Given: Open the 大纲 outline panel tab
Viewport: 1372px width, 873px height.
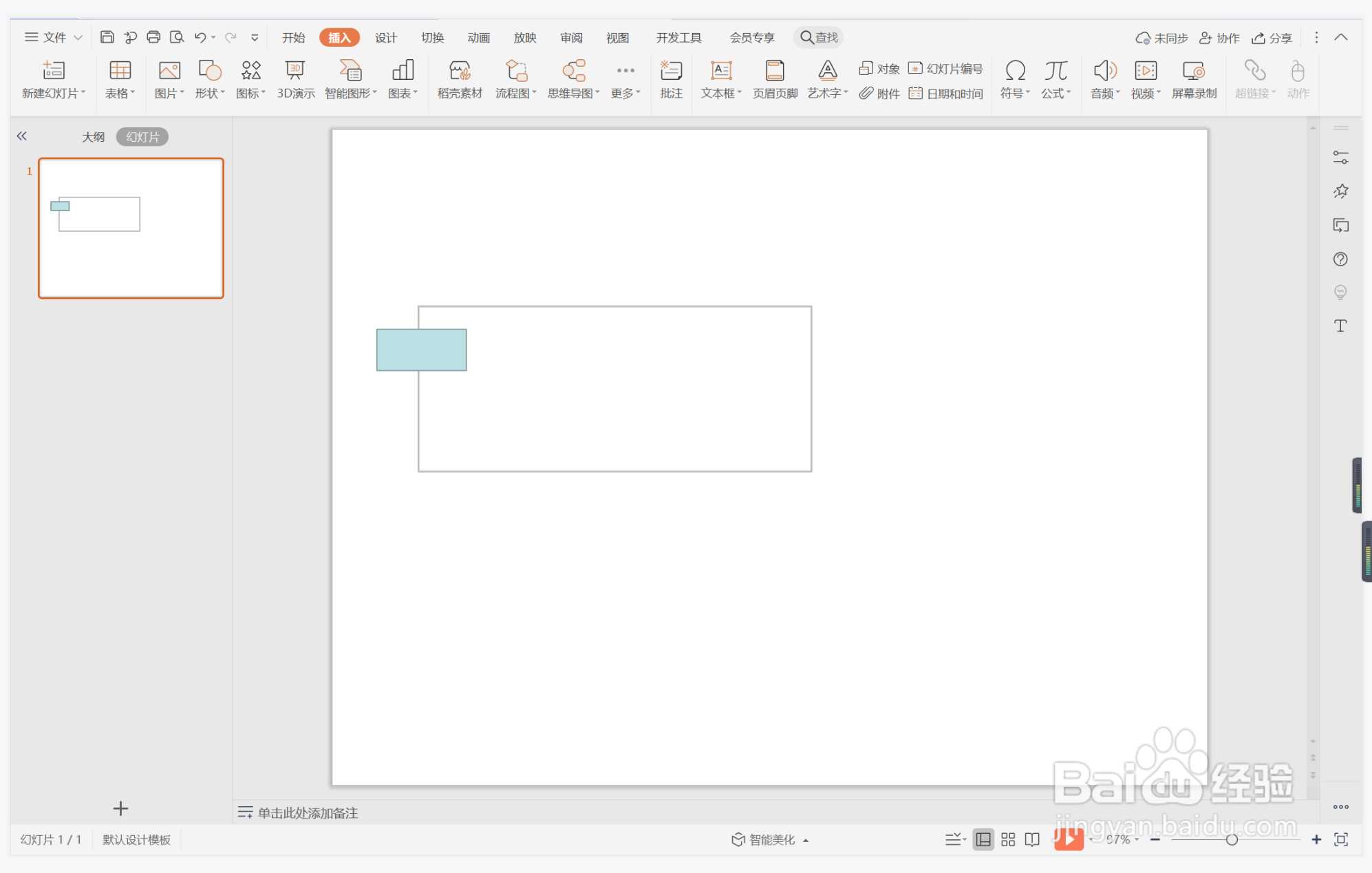Looking at the screenshot, I should [x=93, y=137].
